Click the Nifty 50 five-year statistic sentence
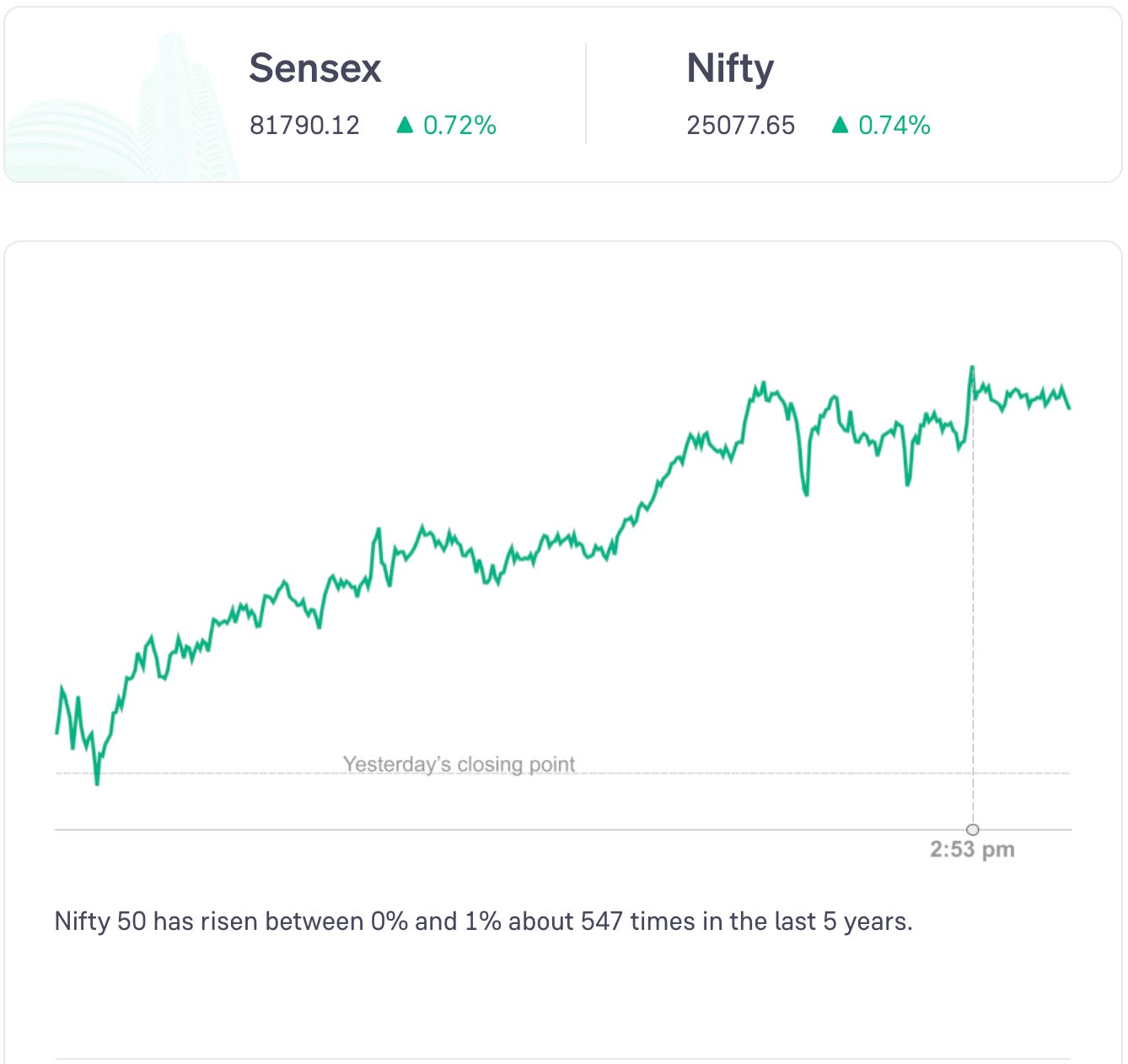Image resolution: width=1128 pixels, height=1064 pixels. coord(483,922)
